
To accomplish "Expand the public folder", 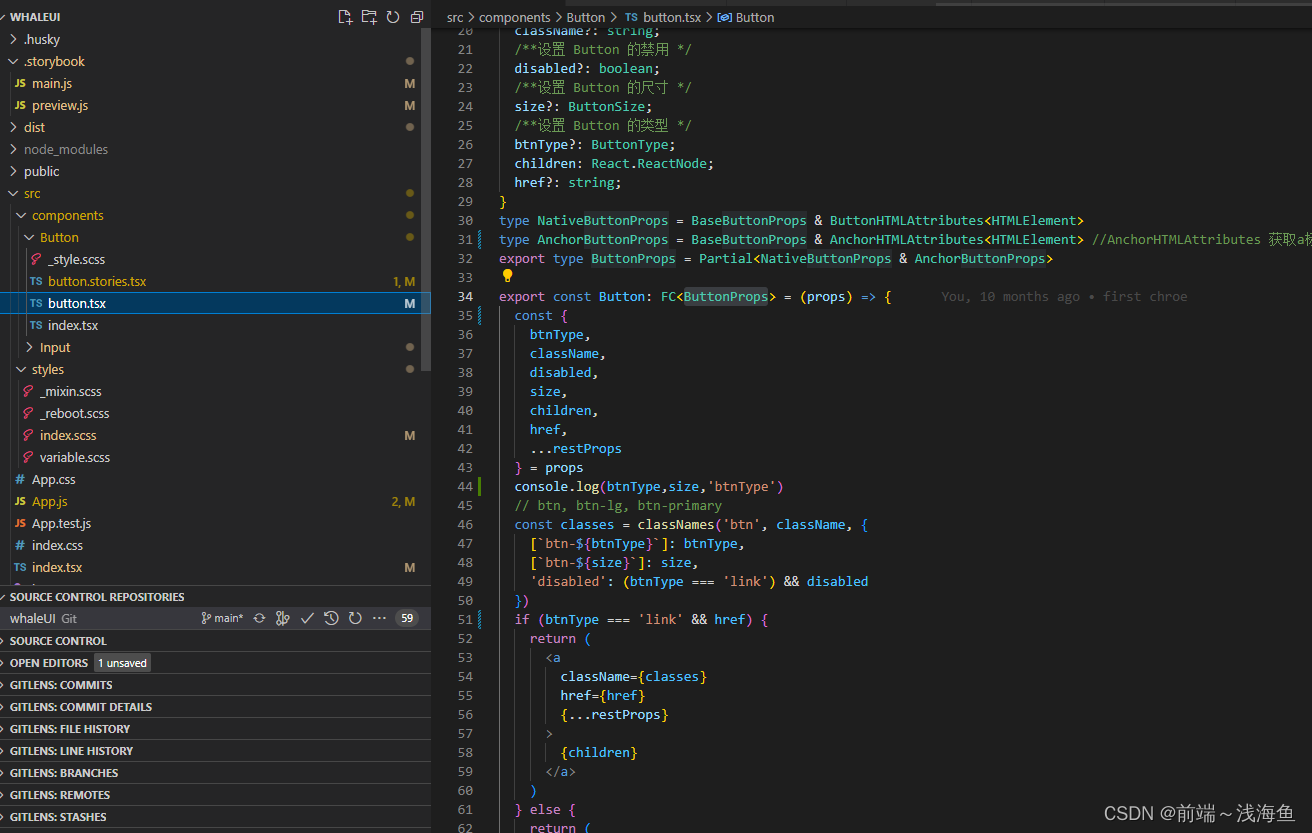I will tap(14, 171).
